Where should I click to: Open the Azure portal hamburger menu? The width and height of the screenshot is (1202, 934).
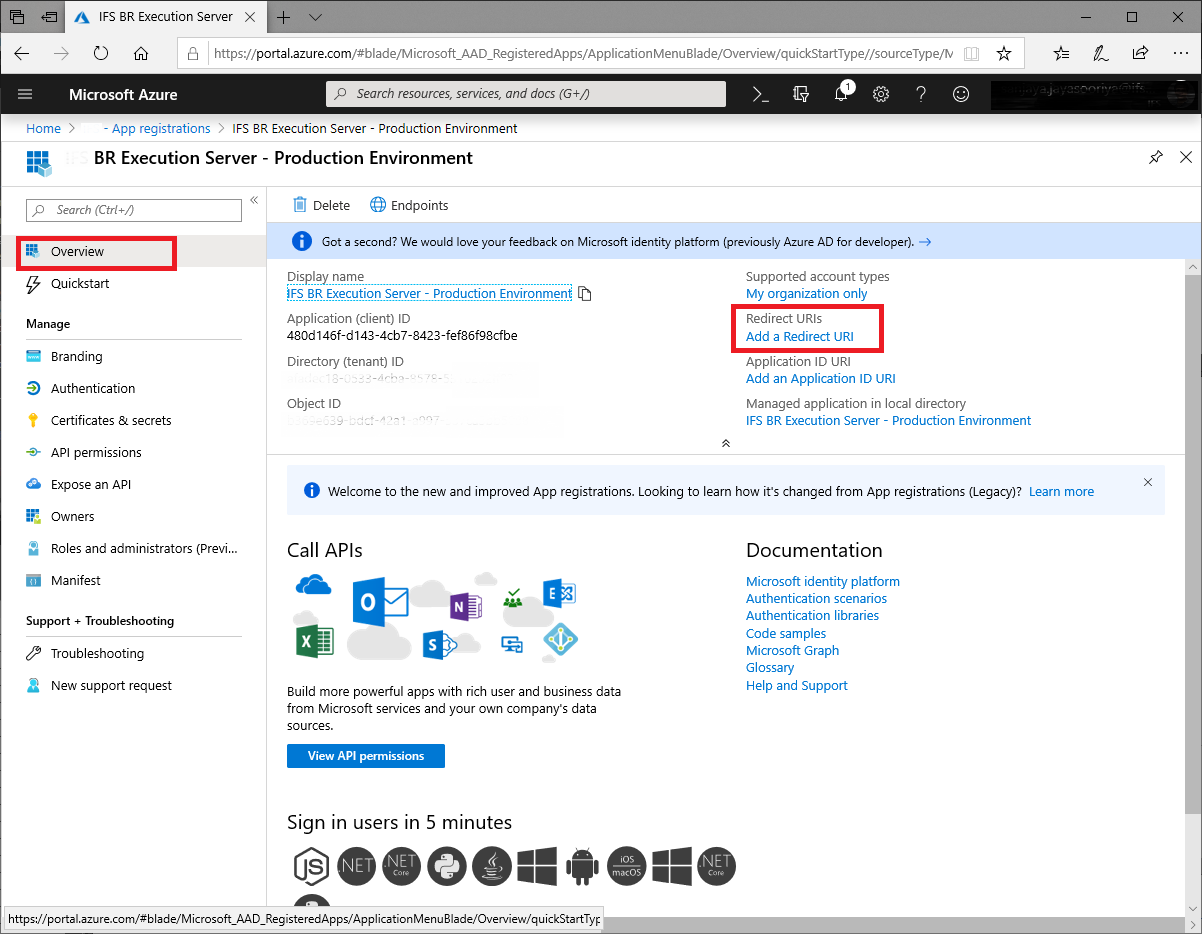(26, 94)
